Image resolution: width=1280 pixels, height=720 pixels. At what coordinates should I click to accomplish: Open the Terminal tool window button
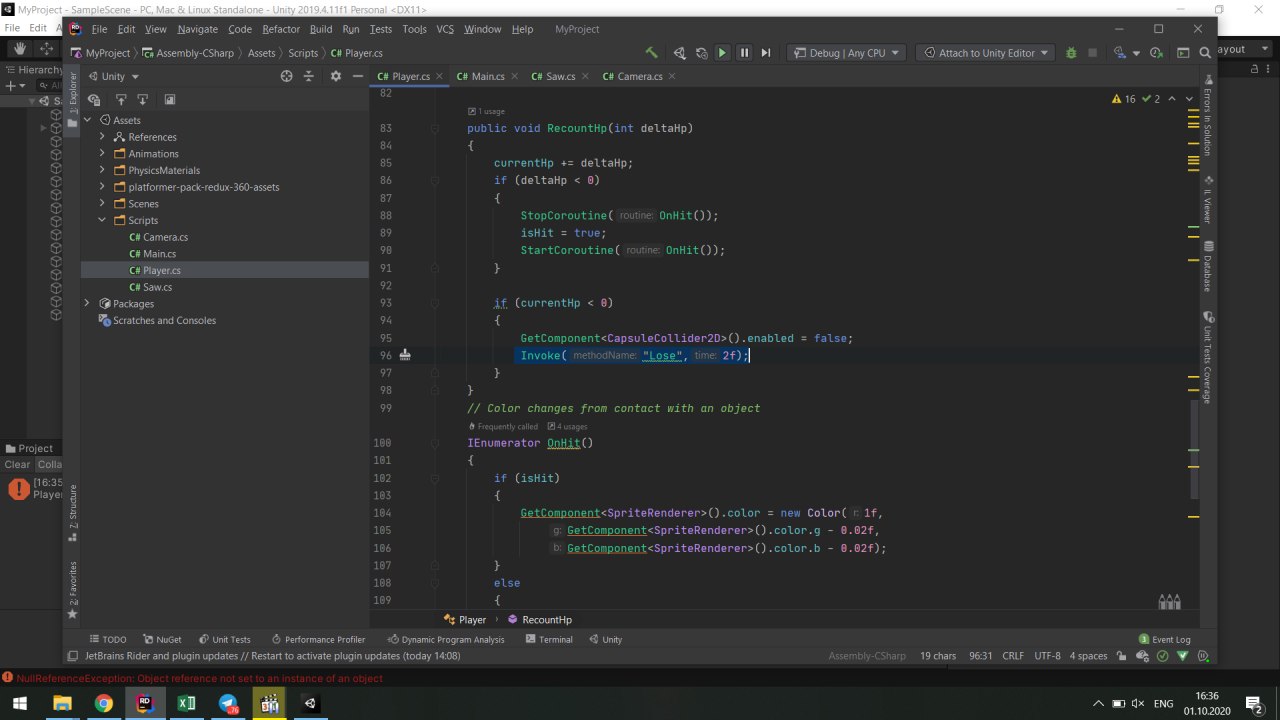[x=549, y=639]
